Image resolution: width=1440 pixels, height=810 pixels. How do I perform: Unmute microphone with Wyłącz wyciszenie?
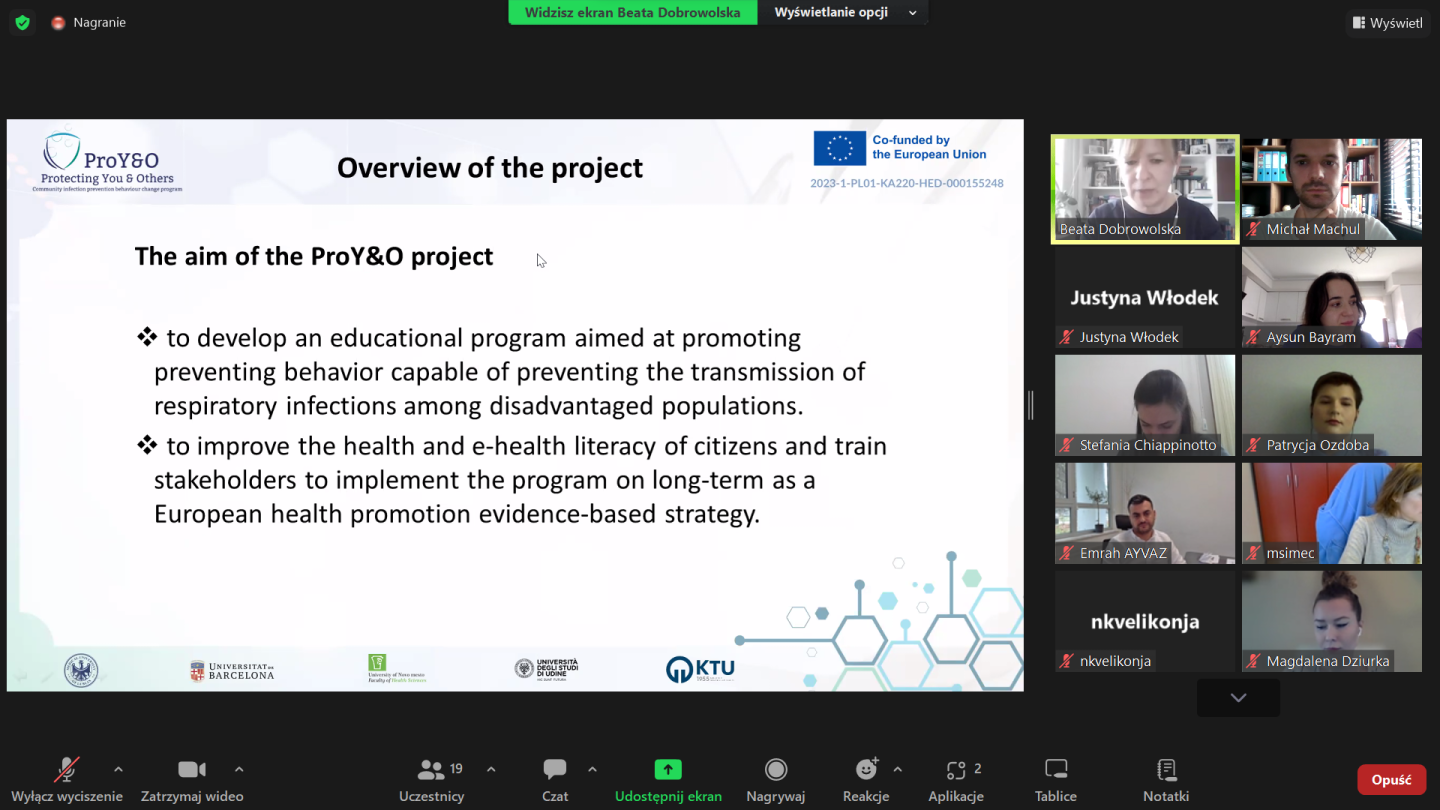(x=66, y=780)
